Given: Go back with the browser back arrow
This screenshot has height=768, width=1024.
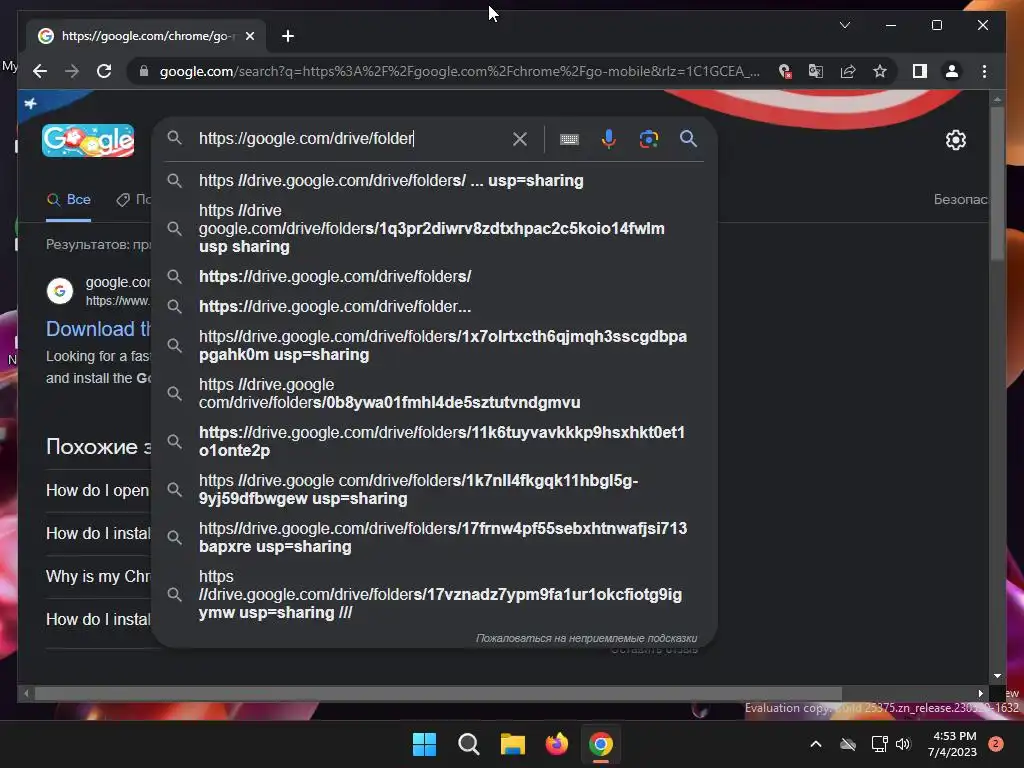Looking at the screenshot, I should [x=40, y=71].
